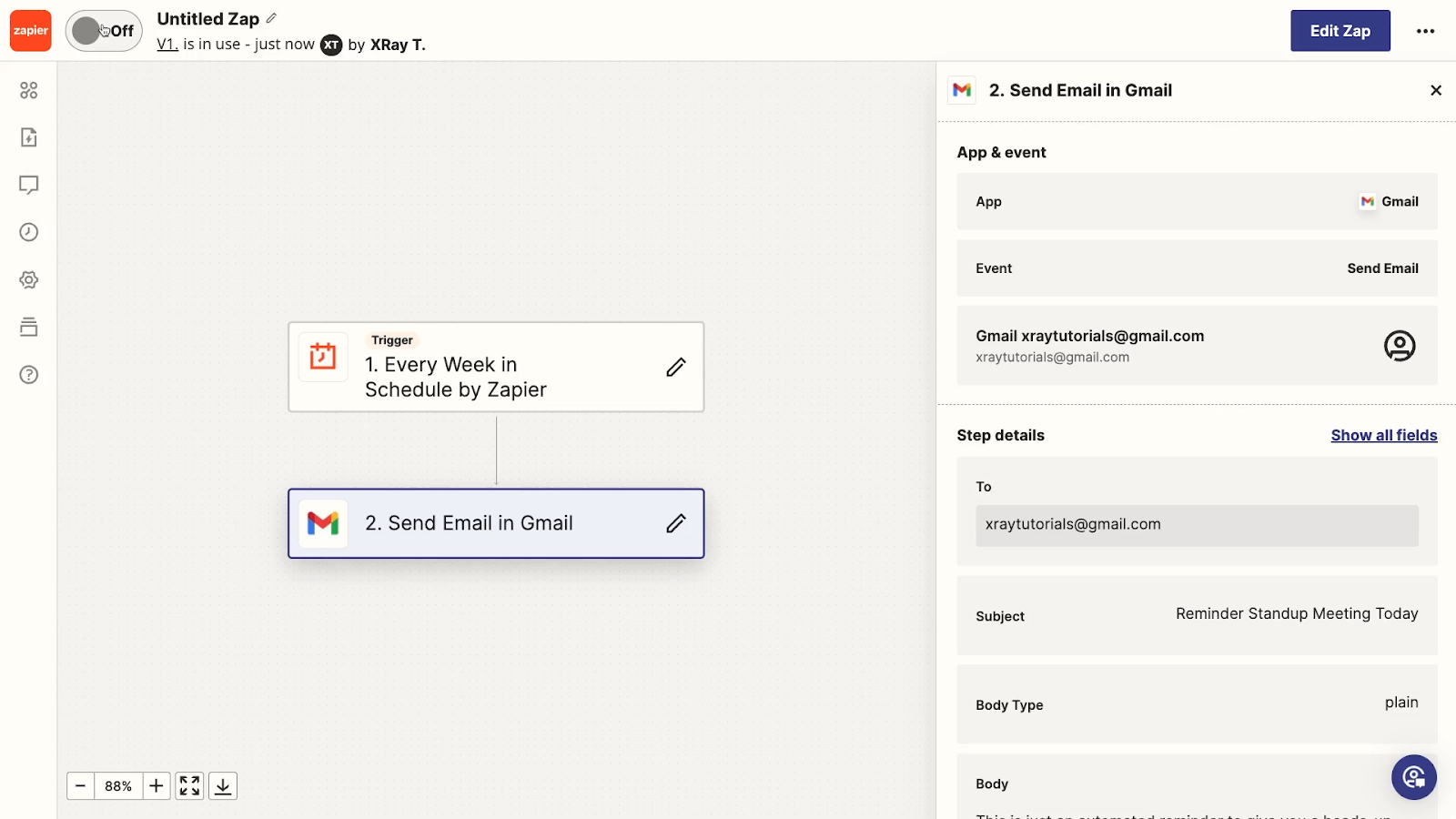Open the comments sidebar icon
The width and height of the screenshot is (1456, 819).
(29, 185)
